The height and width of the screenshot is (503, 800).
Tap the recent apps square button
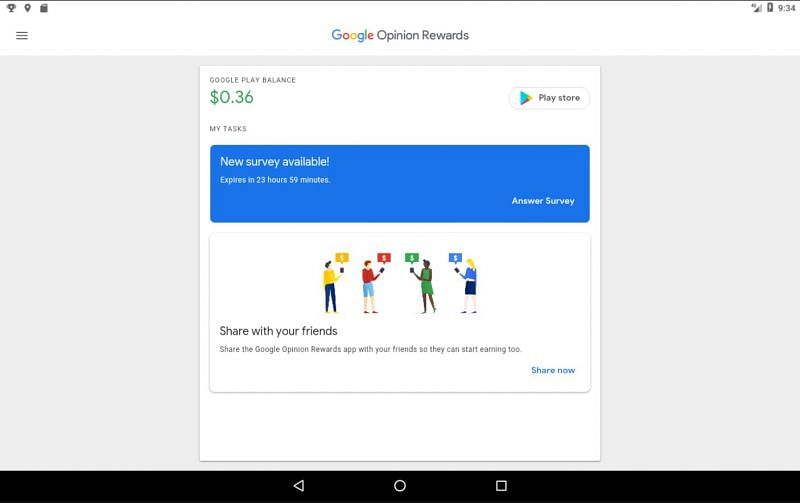[502, 486]
